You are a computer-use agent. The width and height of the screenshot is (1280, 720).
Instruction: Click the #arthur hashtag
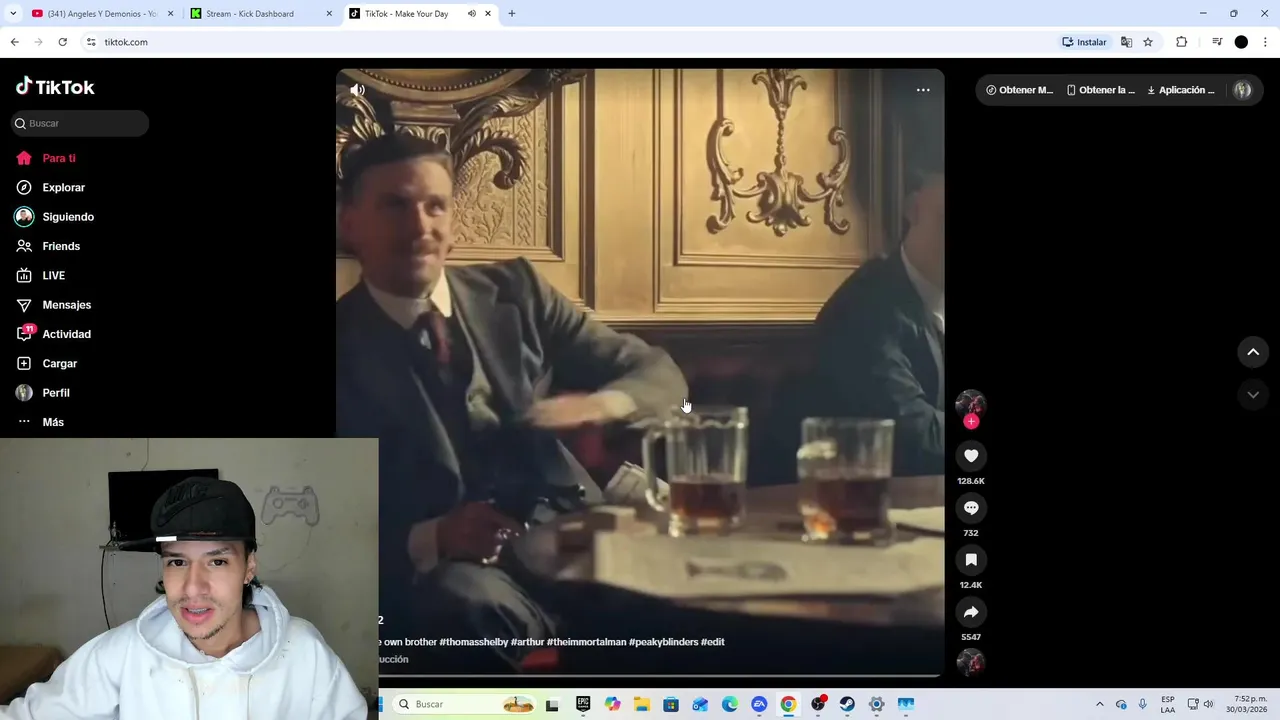[527, 642]
